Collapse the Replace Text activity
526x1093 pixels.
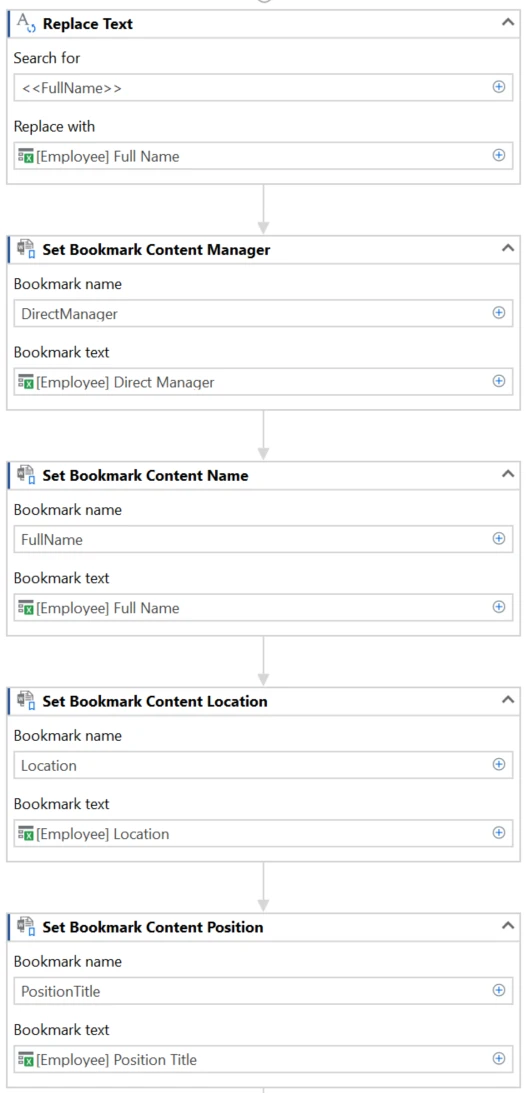pos(508,23)
